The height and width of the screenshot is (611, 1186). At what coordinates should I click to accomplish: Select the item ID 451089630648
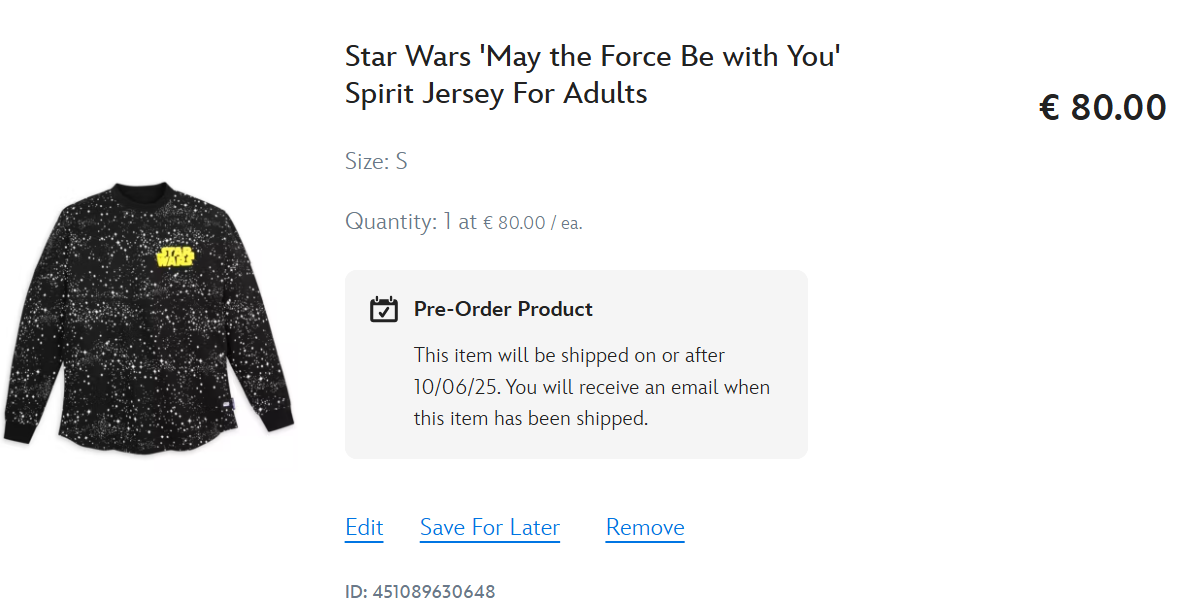pos(420,591)
